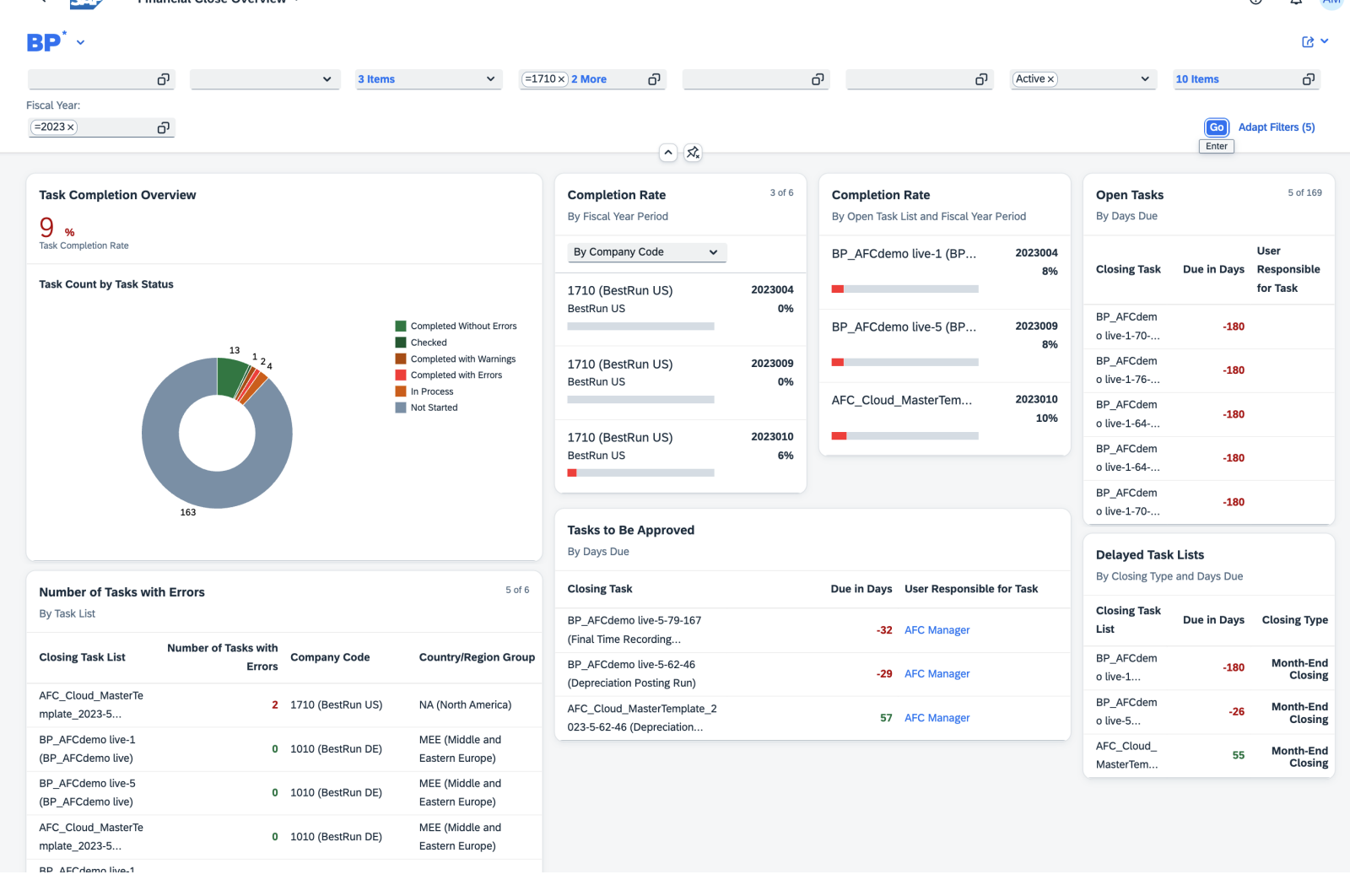This screenshot has width=1350, height=896.
Task: Remove the =1710 filter token
Action: point(561,79)
